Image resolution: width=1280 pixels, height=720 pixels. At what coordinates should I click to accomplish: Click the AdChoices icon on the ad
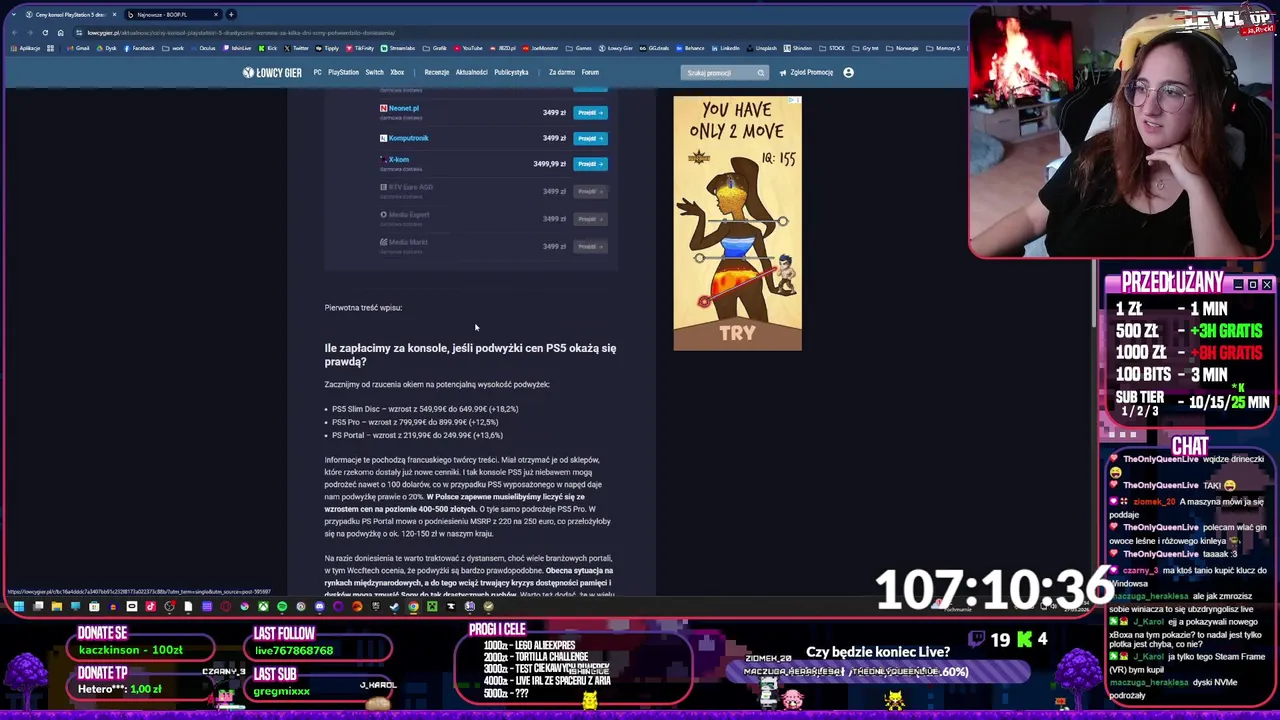point(796,101)
